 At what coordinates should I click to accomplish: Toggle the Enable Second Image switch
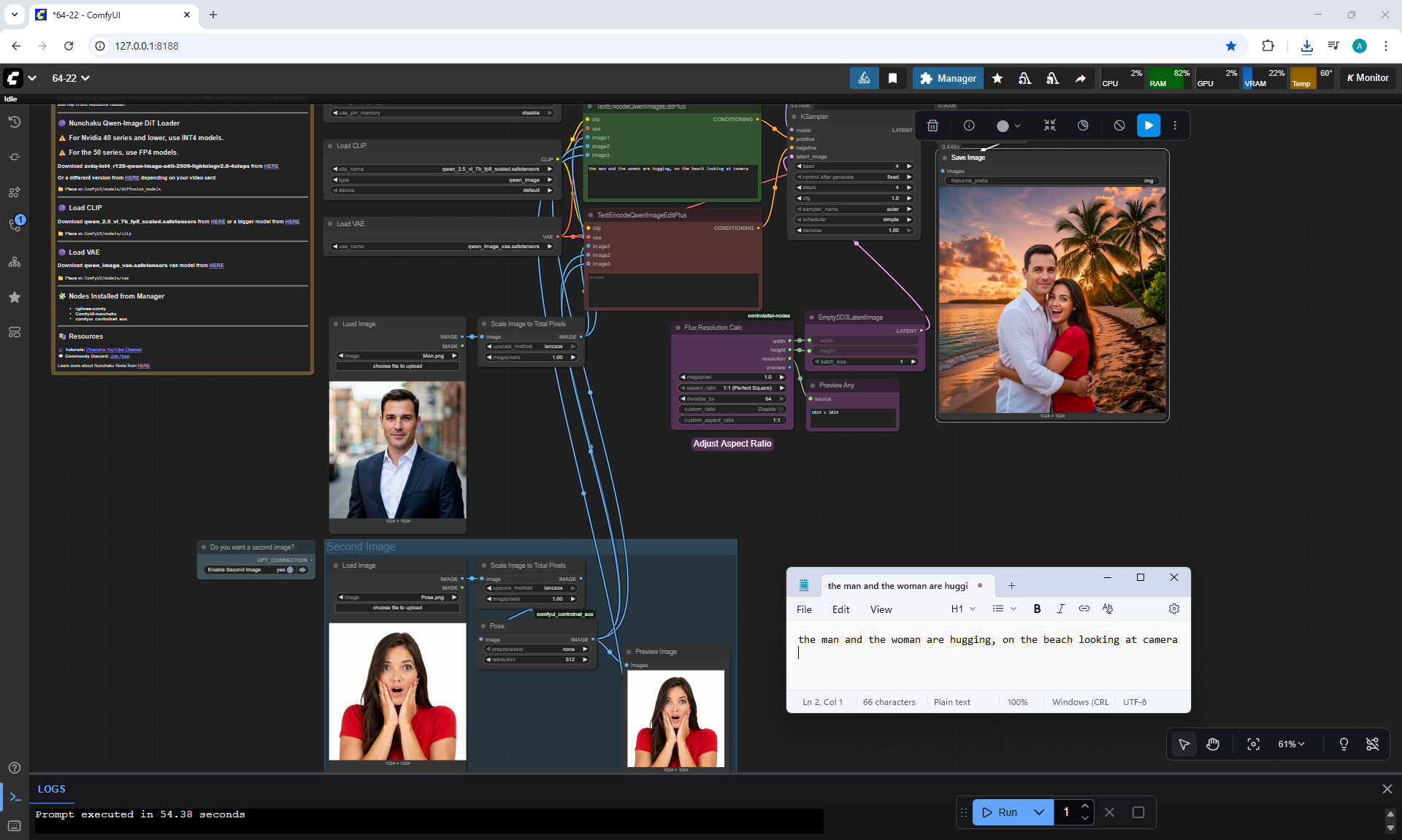point(290,570)
